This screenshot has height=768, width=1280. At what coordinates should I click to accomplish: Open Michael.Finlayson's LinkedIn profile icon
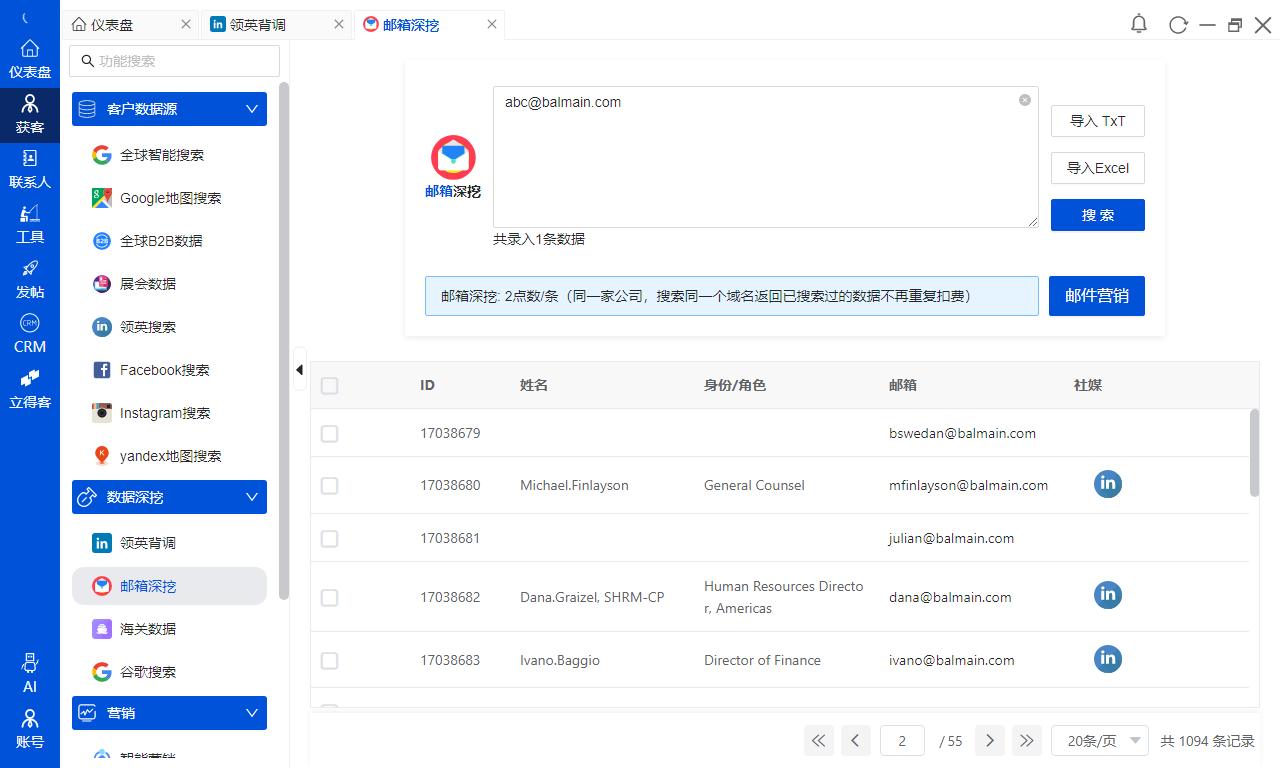click(x=1107, y=484)
